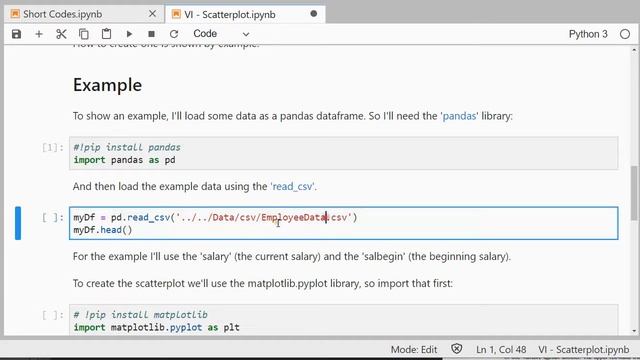640x360 pixels.
Task: Click the notebook vertical scrollbar thumb
Action: tap(634, 193)
